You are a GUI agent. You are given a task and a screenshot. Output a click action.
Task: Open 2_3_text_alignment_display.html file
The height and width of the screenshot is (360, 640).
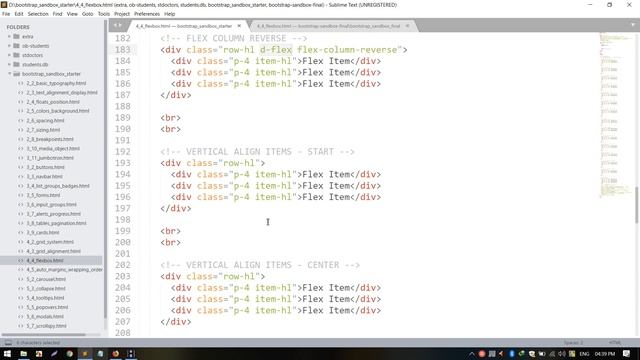click(x=62, y=93)
